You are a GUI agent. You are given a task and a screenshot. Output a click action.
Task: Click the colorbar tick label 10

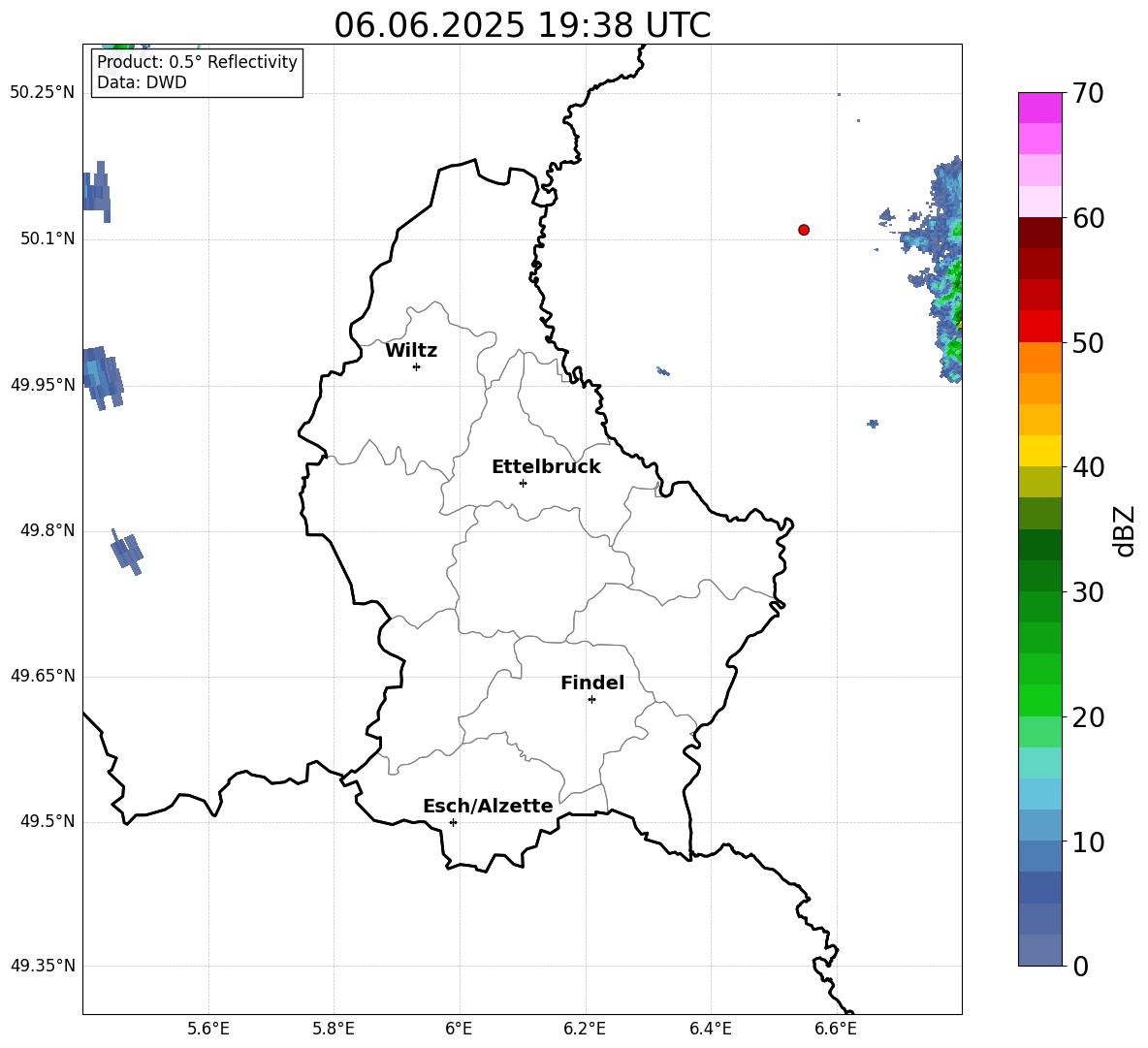(1088, 842)
